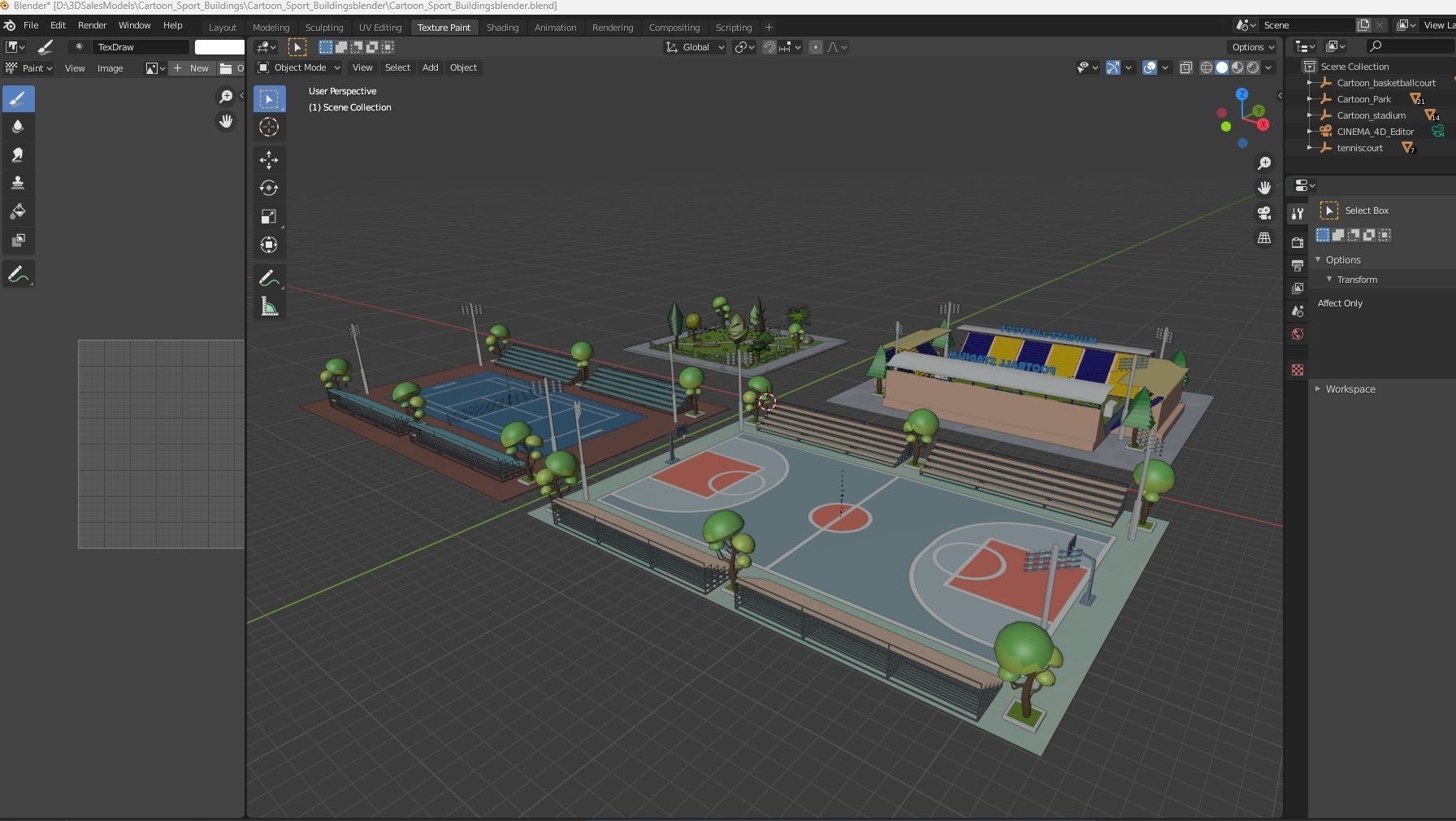The width and height of the screenshot is (1456, 821).
Task: Click the New image button
Action: 192,68
